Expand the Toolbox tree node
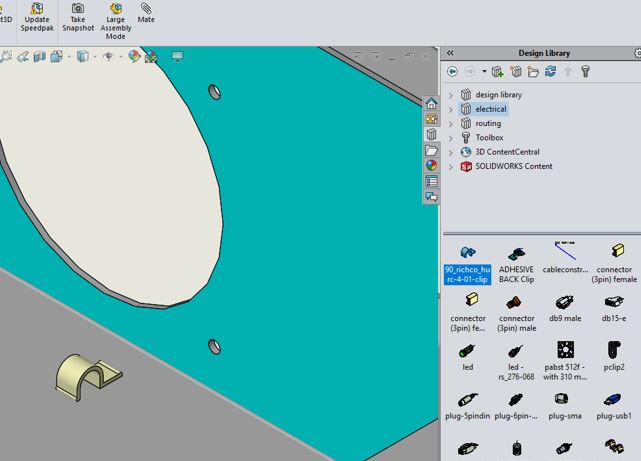The width and height of the screenshot is (641, 461). [451, 138]
